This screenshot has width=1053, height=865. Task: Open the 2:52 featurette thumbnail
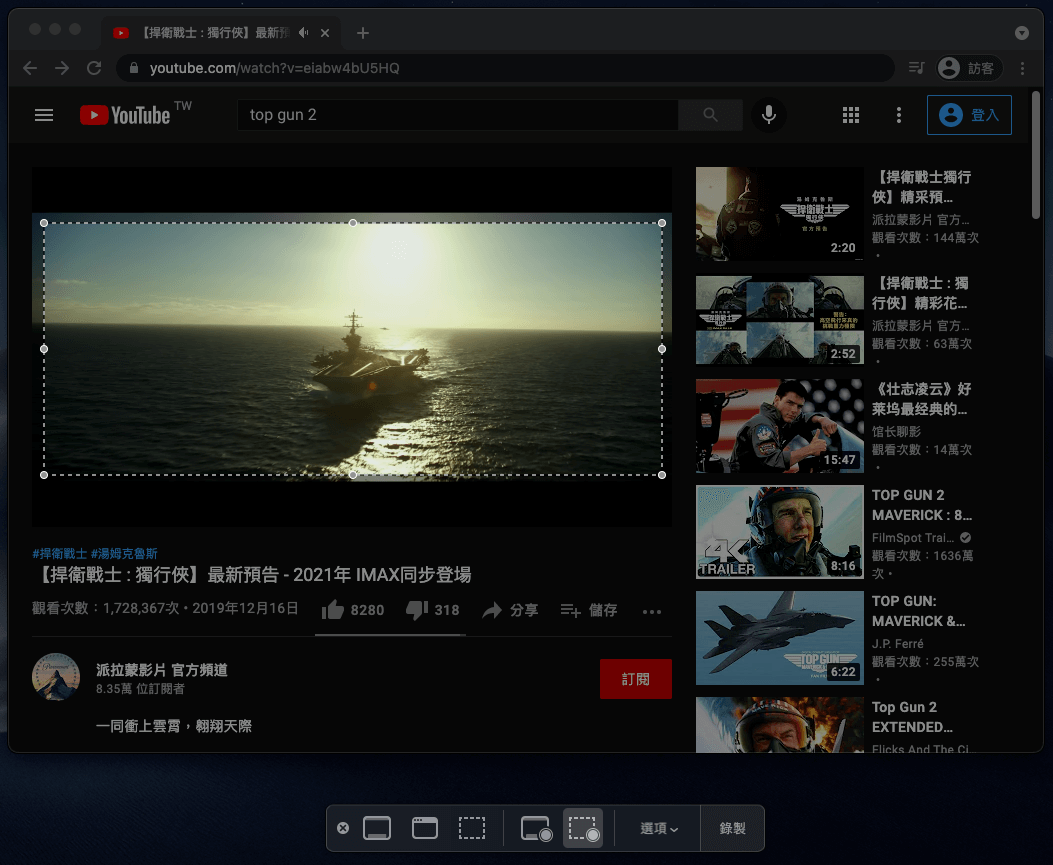point(780,320)
